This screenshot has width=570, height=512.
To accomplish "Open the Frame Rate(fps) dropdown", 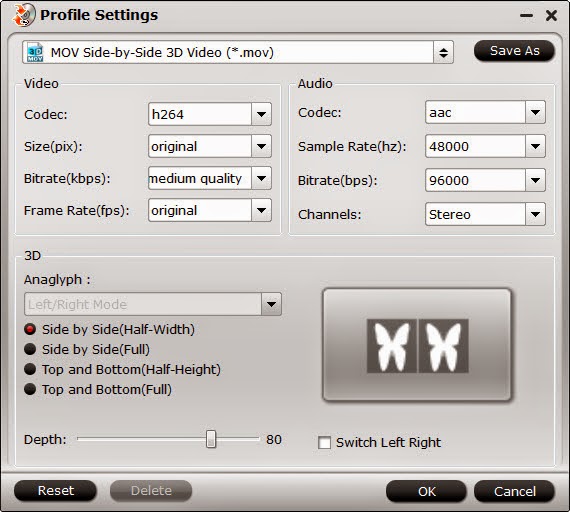I will pyautogui.click(x=261, y=210).
